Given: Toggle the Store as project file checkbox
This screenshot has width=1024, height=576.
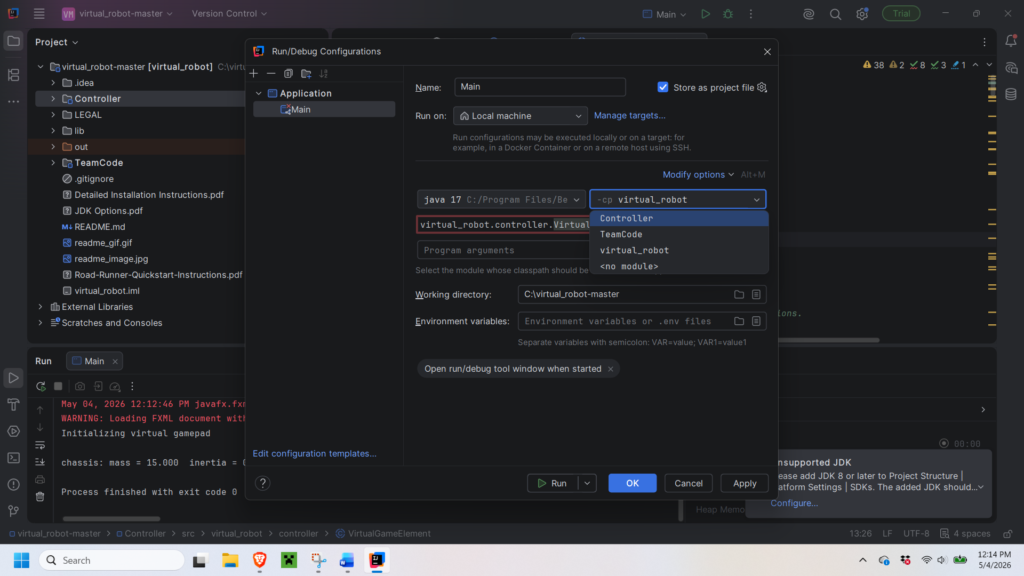Looking at the screenshot, I should [663, 88].
